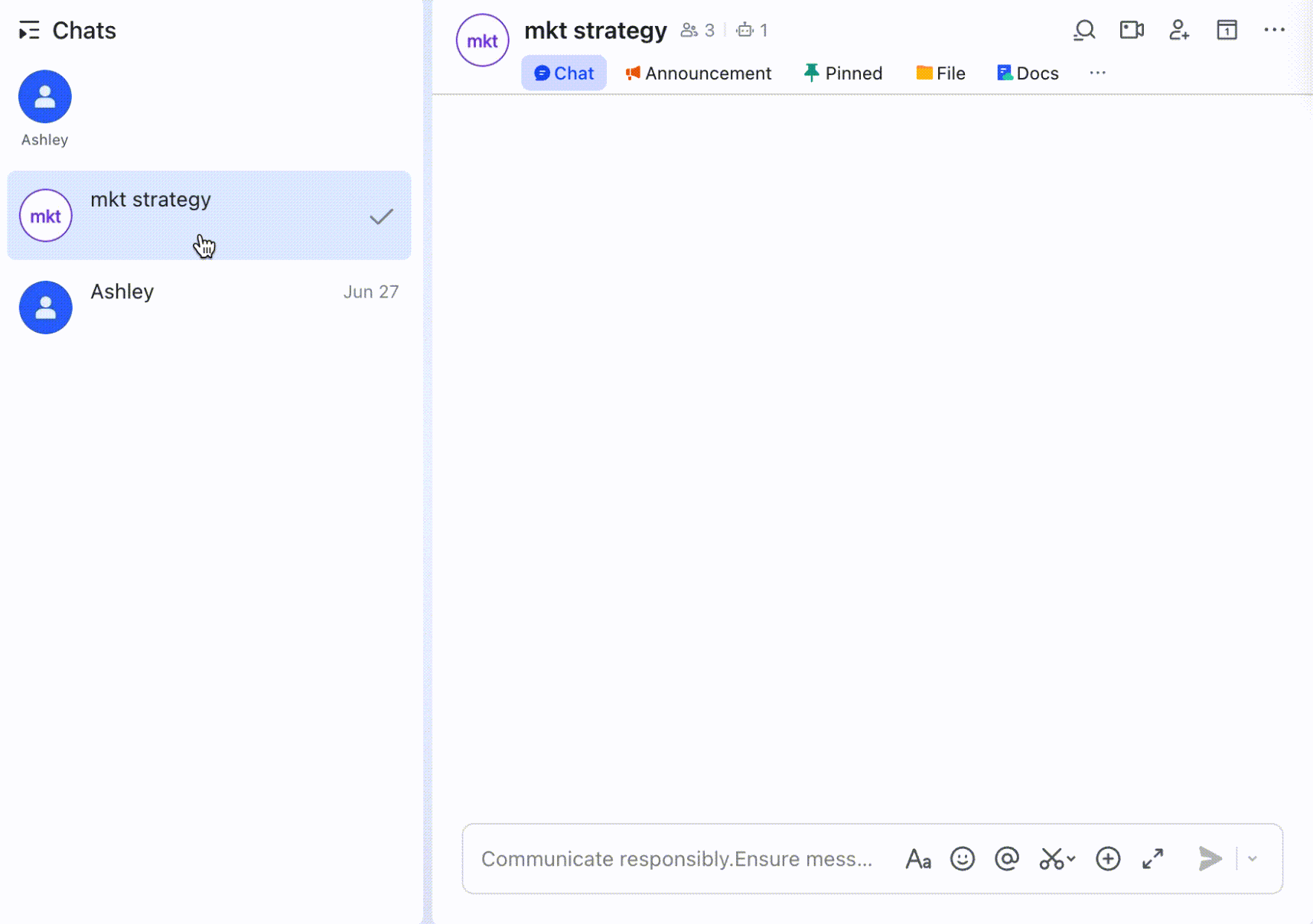Screen dimensions: 1313x924
Task: Switch to the Announcement tab
Action: (698, 73)
